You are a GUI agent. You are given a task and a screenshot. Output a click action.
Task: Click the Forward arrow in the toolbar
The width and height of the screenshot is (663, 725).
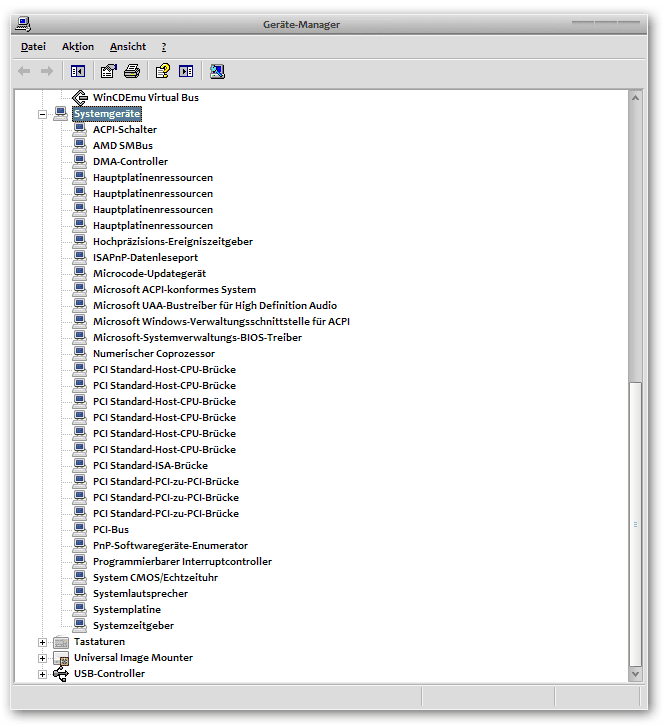pos(47,71)
